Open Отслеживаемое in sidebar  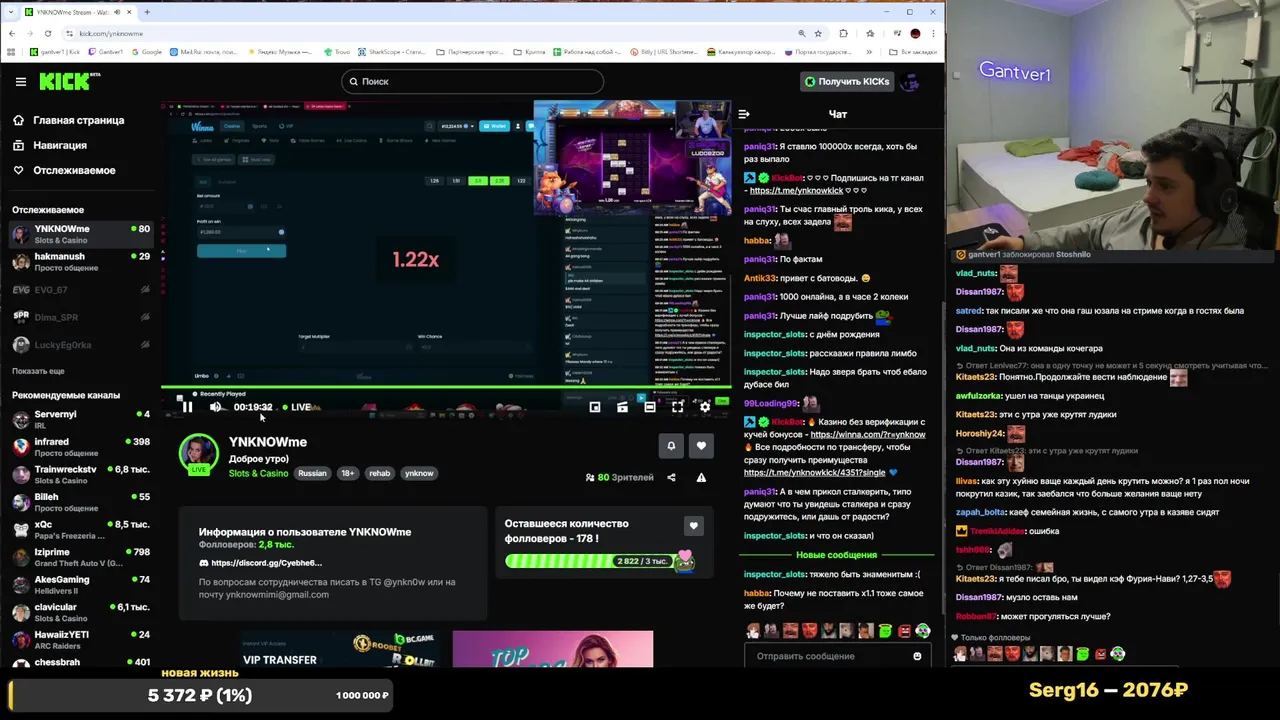(x=64, y=170)
